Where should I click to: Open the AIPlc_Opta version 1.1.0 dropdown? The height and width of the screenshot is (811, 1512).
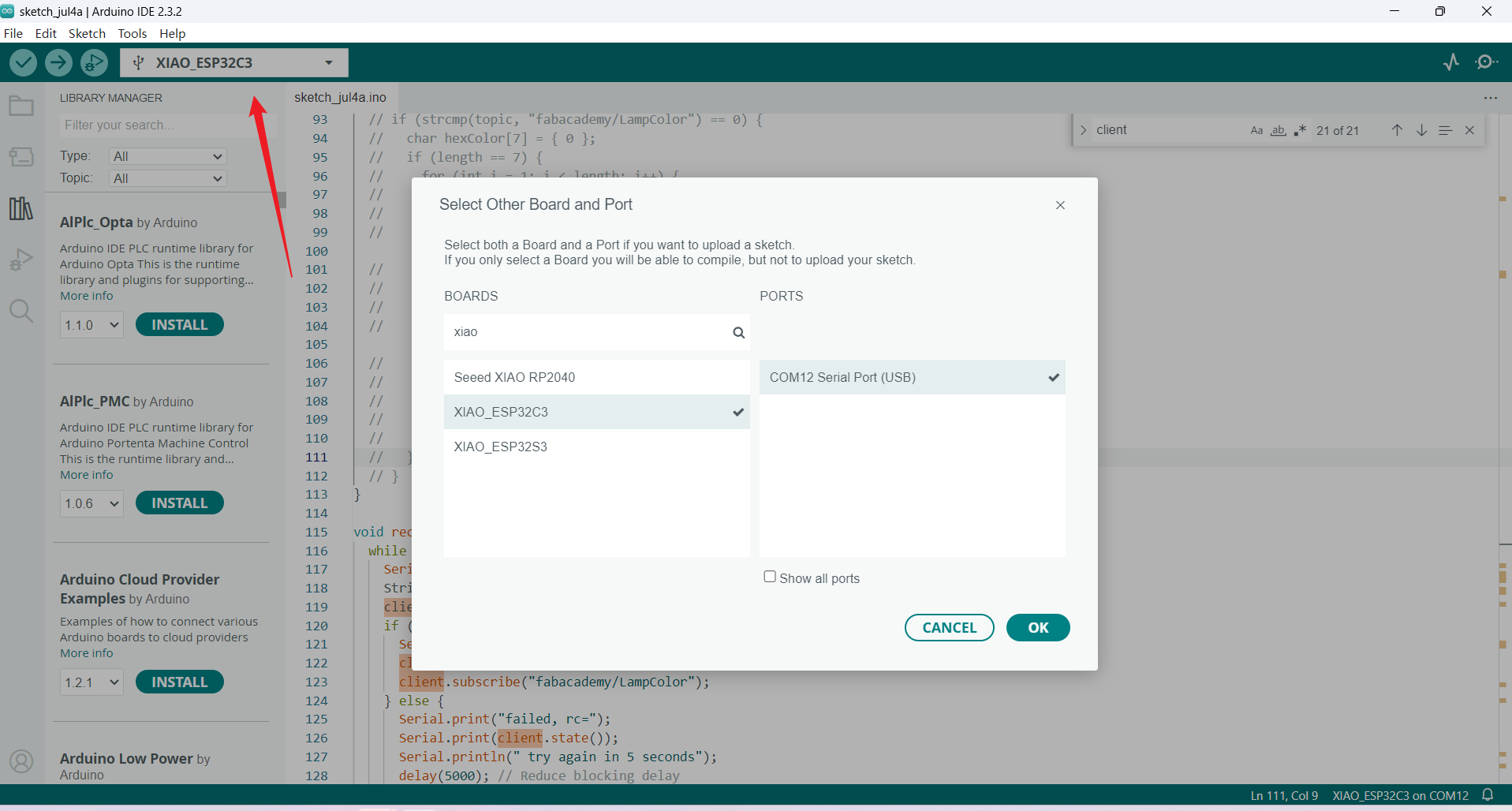[91, 325]
